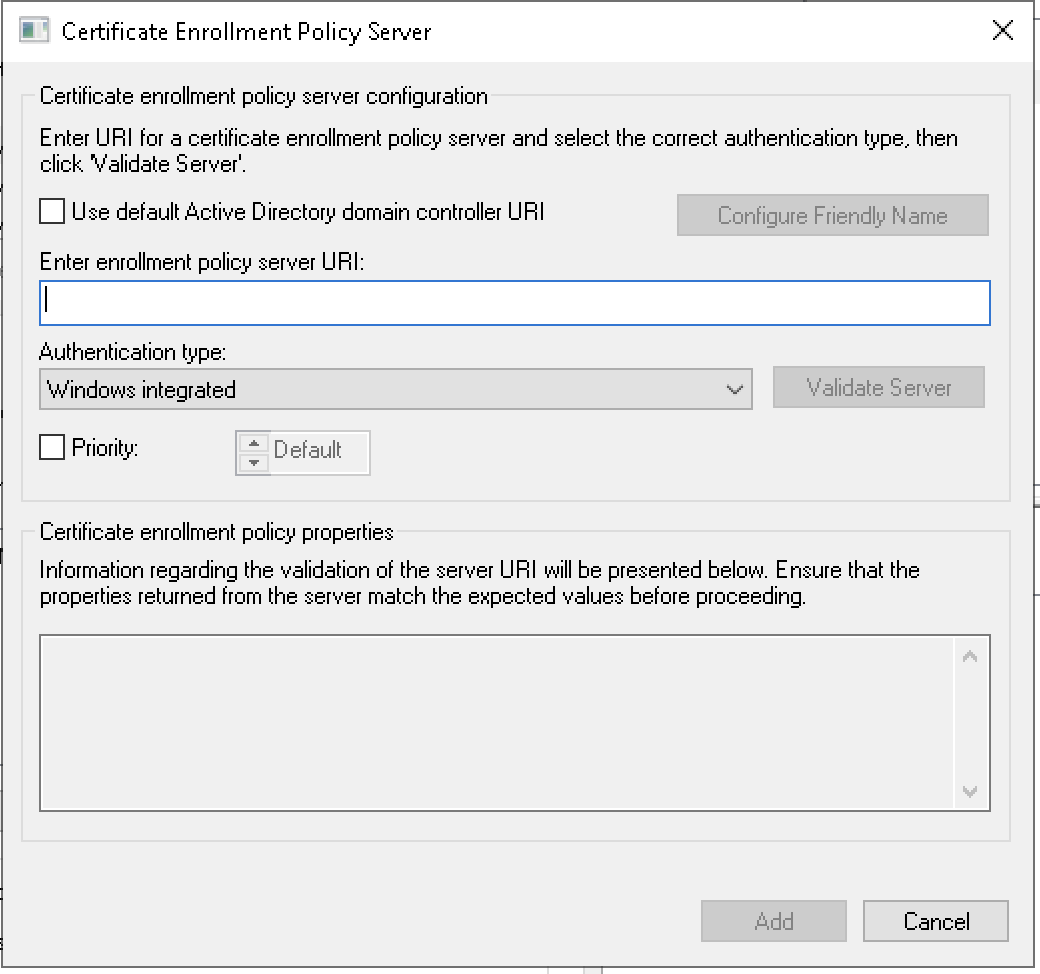Click the priority value field showing Default
The image size is (1040, 974).
tap(316, 451)
